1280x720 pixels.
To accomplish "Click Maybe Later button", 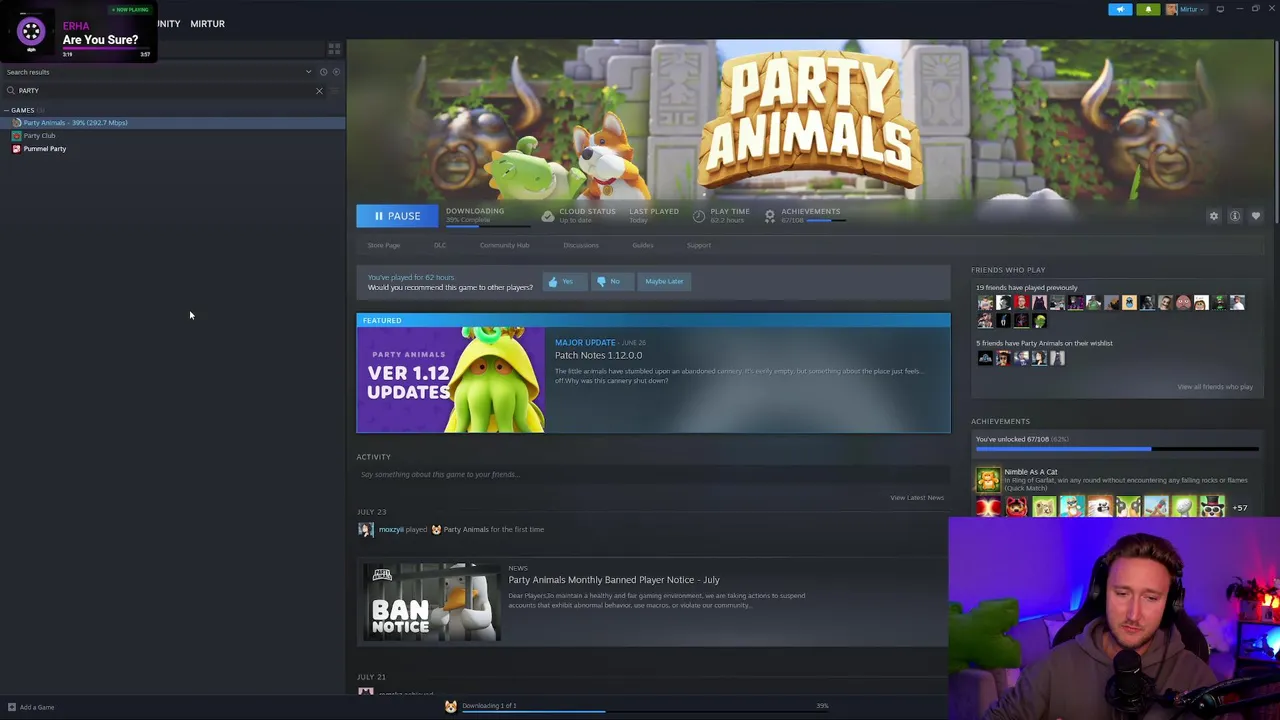I will point(664,282).
